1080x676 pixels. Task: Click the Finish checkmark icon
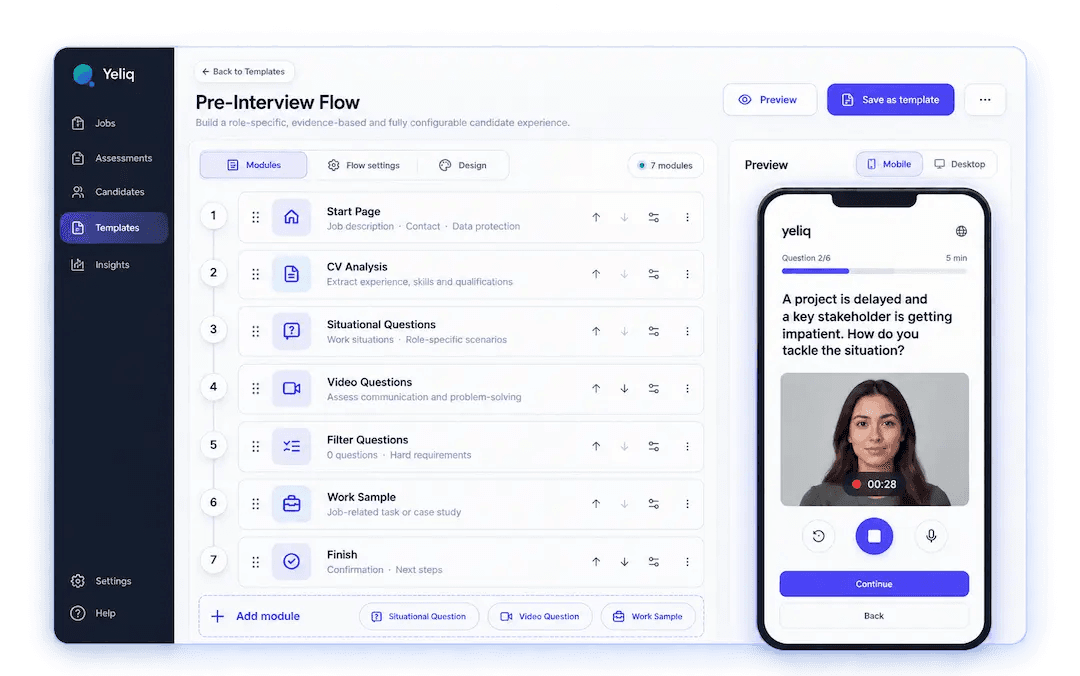(x=291, y=562)
